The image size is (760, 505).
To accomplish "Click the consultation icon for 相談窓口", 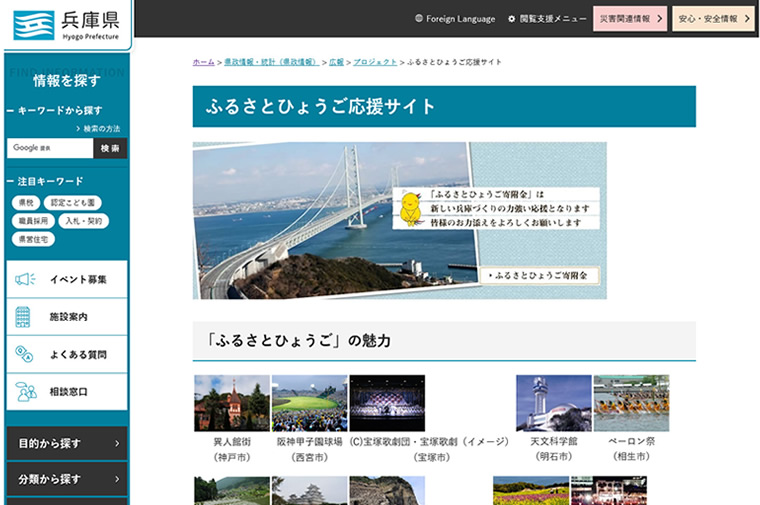I will (25, 392).
